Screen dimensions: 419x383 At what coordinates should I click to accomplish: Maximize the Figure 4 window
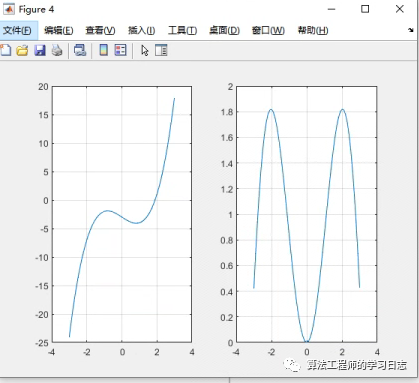pos(365,9)
